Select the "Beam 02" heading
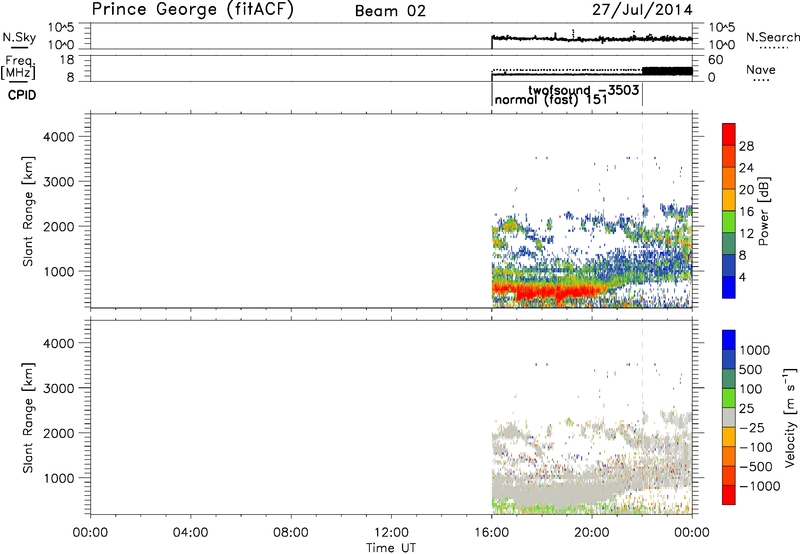 (x=390, y=11)
